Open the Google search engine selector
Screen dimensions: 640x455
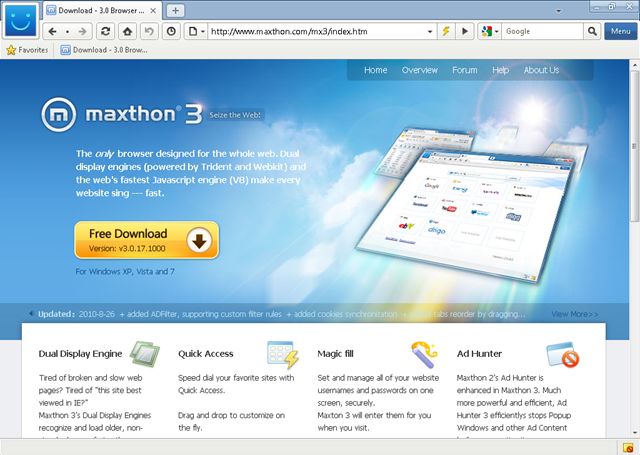[x=490, y=31]
